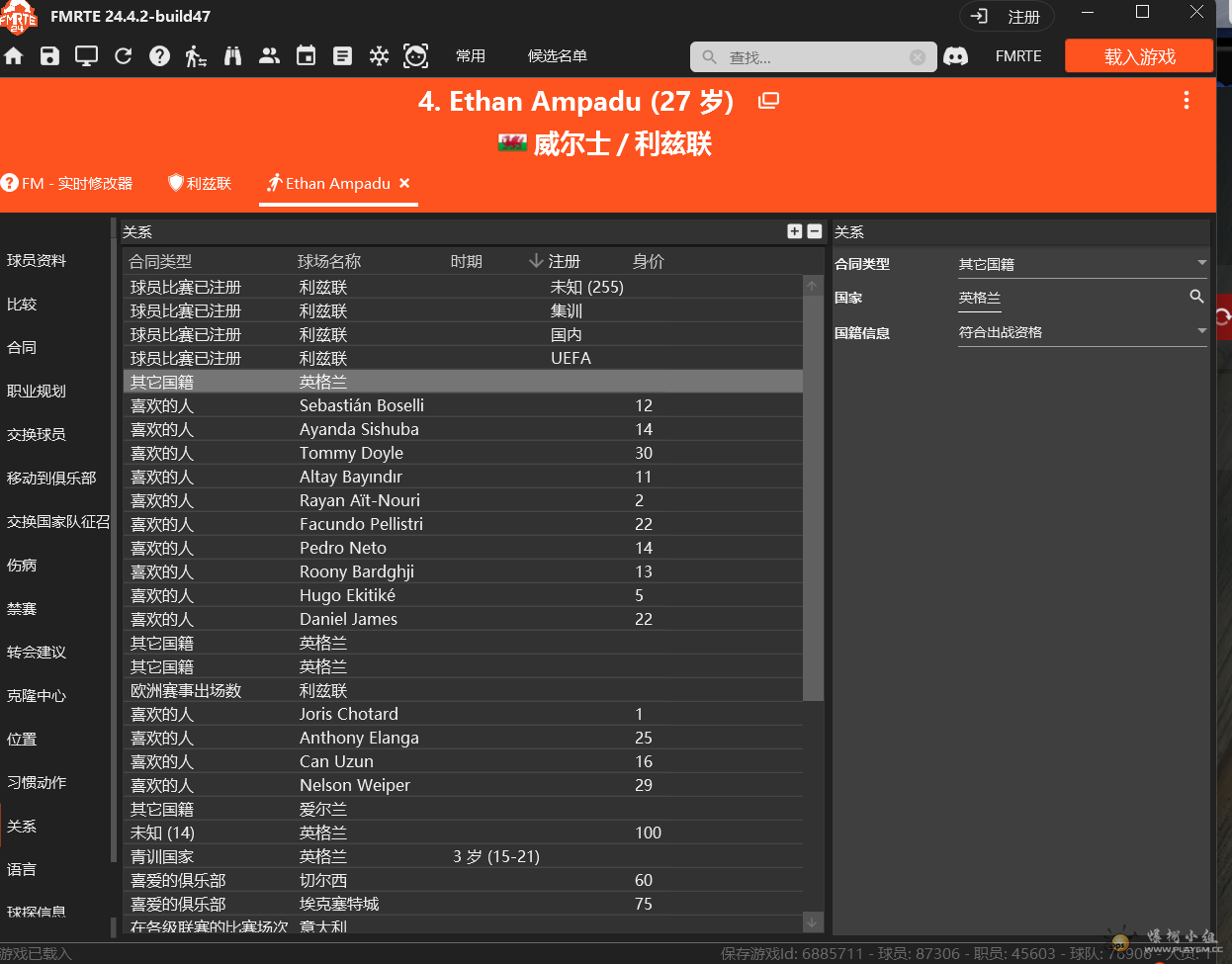Select the UEFA registration row
The height and width of the screenshot is (964, 1232).
tap(463, 358)
